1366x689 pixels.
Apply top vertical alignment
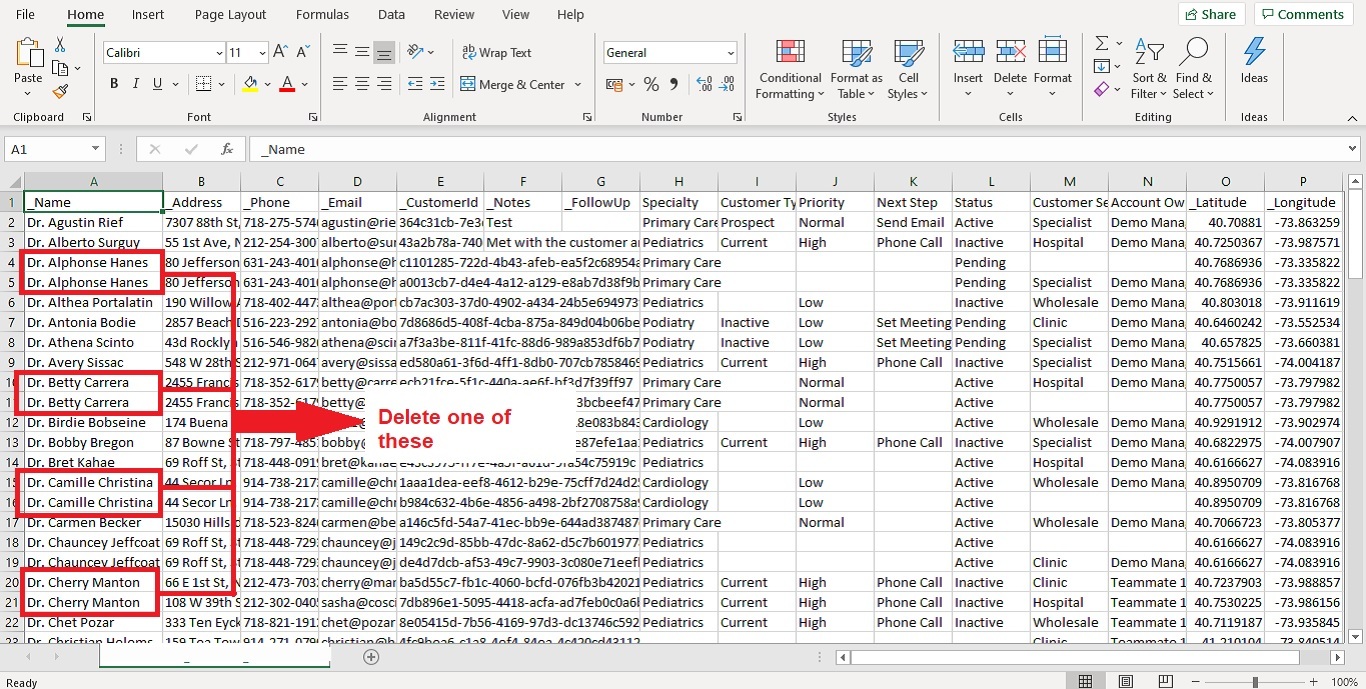340,52
